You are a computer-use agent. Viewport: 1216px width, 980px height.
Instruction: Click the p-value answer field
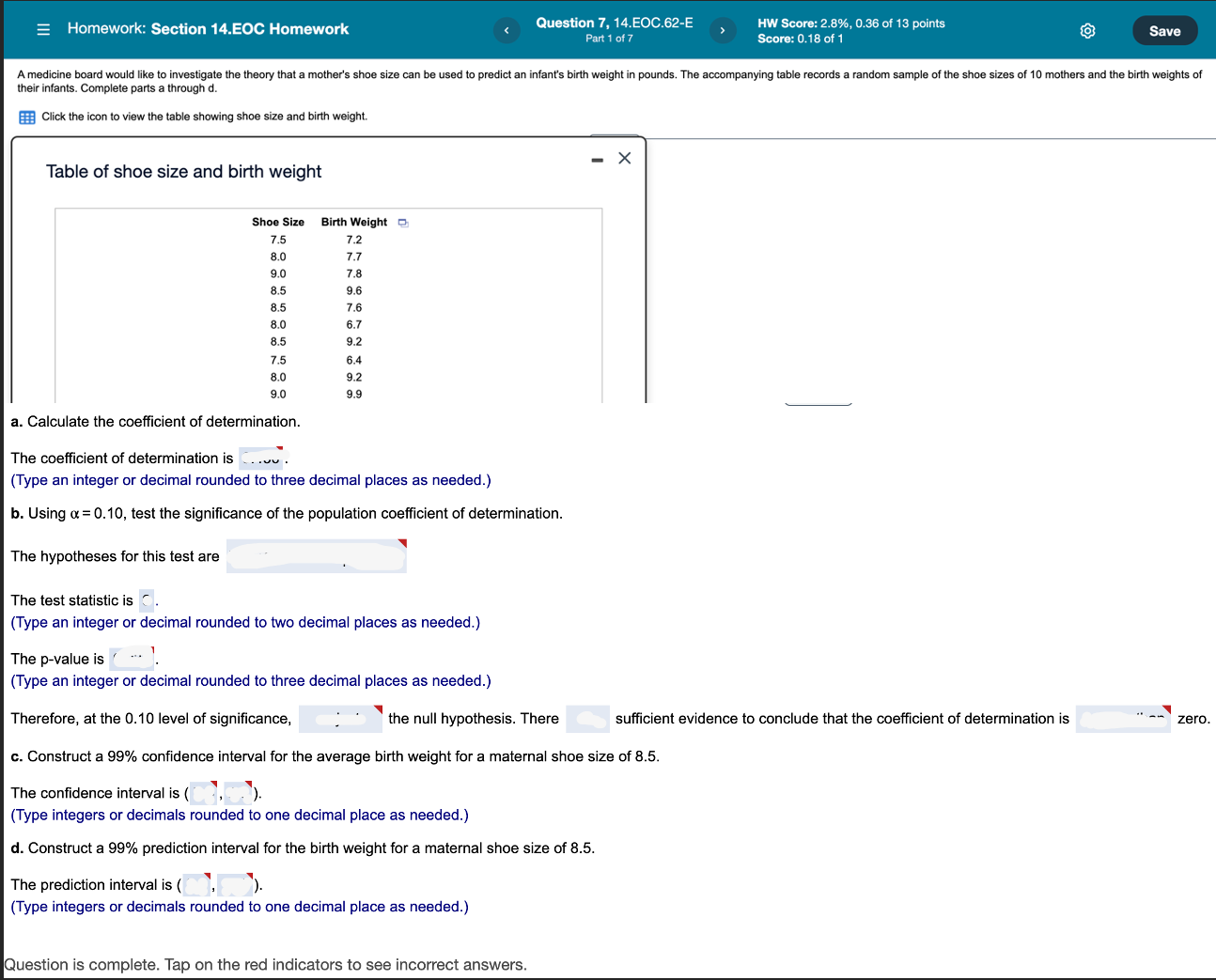click(131, 658)
